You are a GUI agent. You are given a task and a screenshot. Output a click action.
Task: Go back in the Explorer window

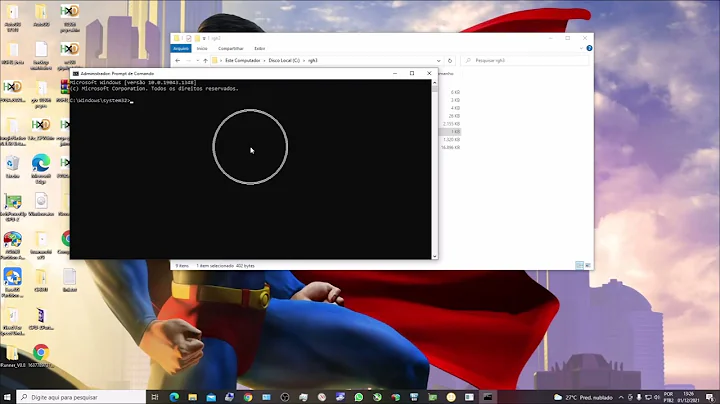point(178,61)
